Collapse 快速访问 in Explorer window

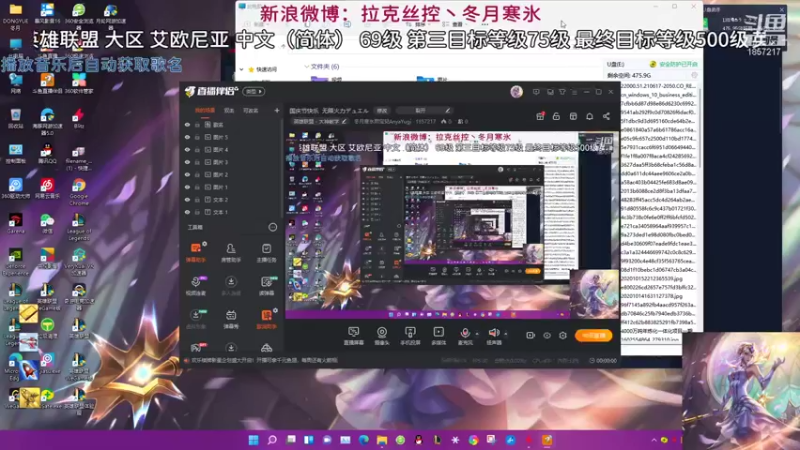point(241,69)
